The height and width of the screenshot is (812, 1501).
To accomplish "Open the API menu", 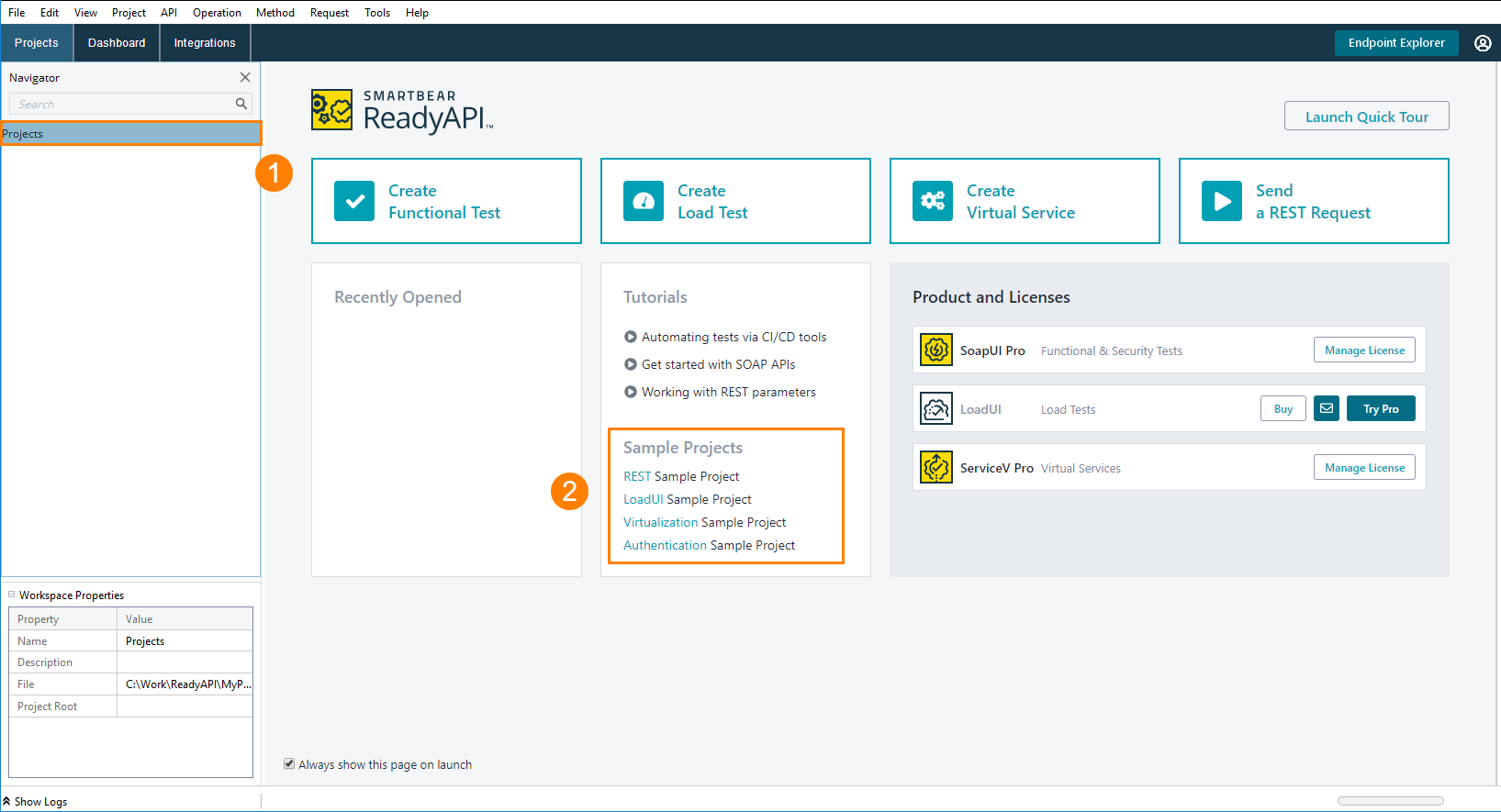I will (169, 12).
